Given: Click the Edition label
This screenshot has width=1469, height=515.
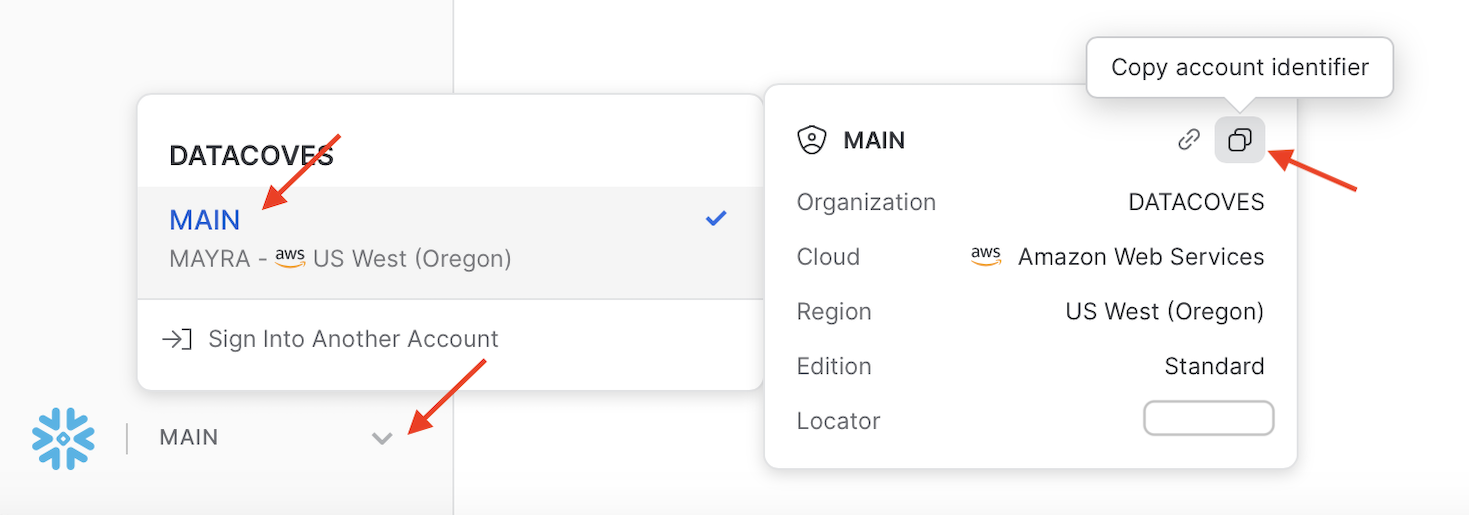Looking at the screenshot, I should tap(834, 366).
